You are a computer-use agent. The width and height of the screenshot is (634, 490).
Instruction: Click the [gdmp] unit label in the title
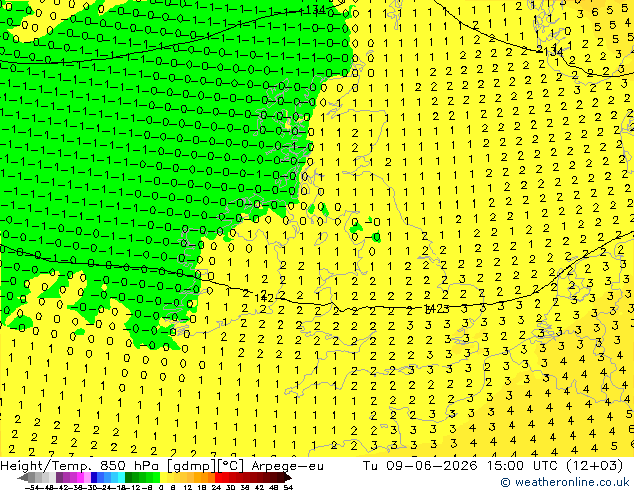192,466
